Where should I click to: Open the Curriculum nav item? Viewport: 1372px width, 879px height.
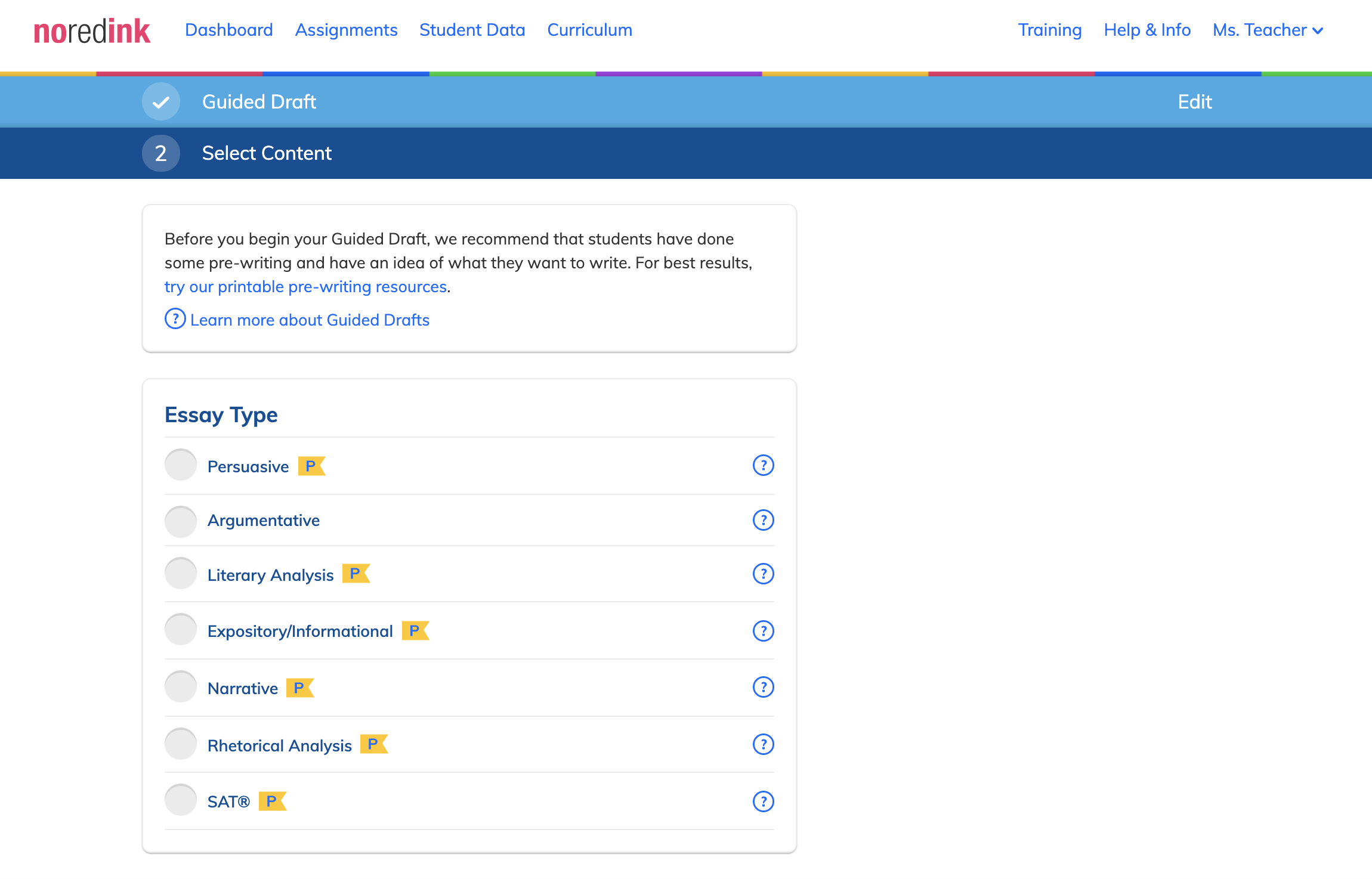(x=590, y=30)
